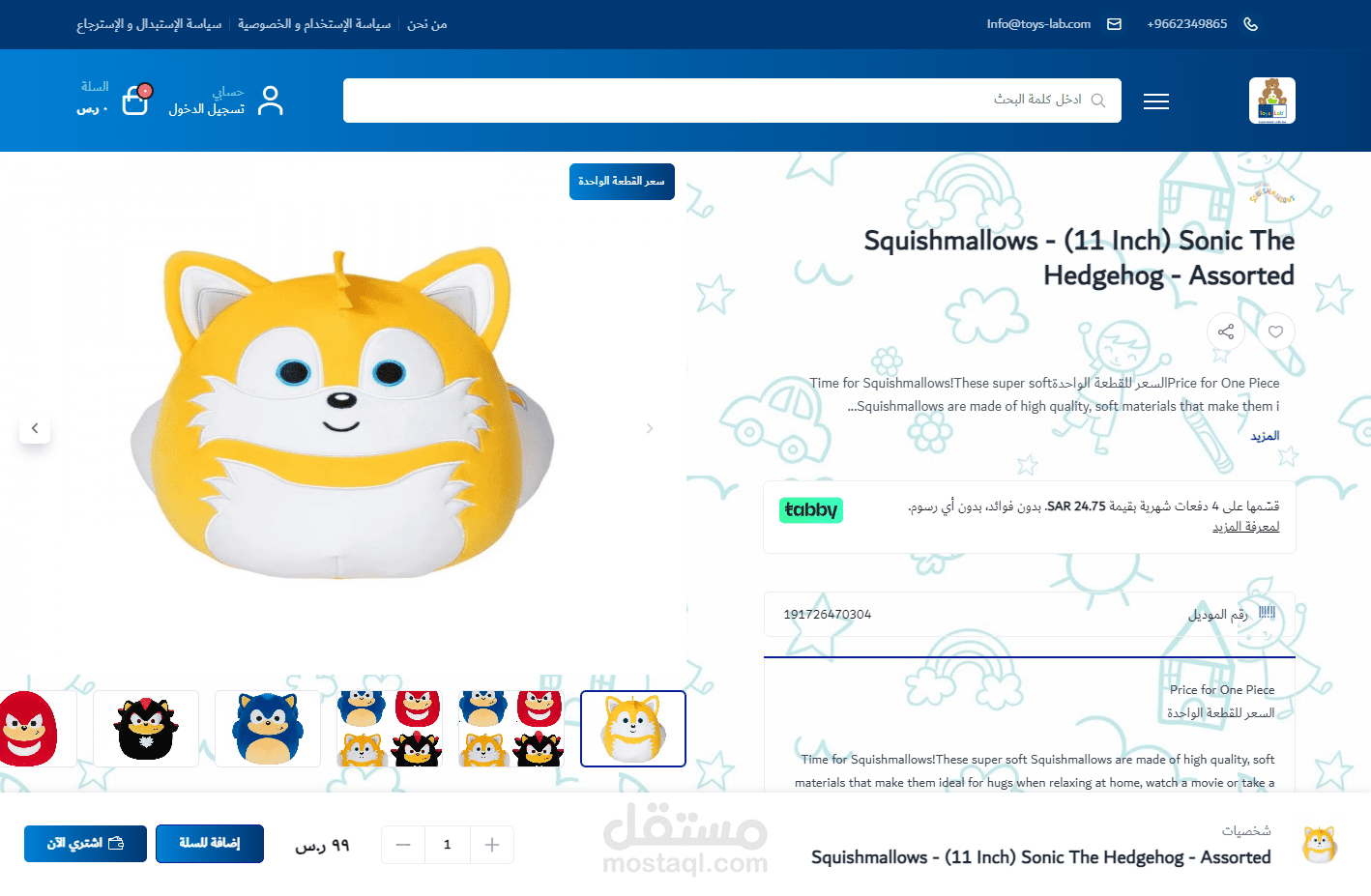Open the 'المزيد' read more link
The width and height of the screenshot is (1371, 896).
(x=1265, y=436)
